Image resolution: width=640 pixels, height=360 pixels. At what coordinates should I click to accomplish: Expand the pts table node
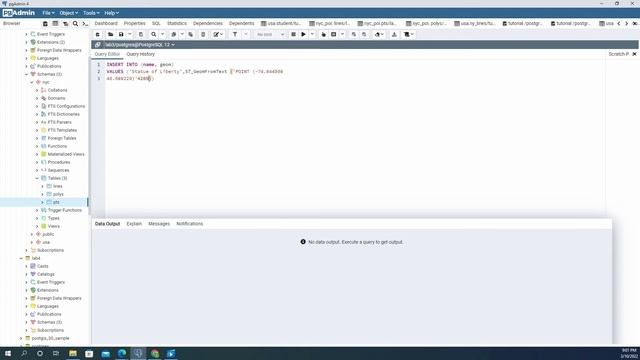[42, 202]
